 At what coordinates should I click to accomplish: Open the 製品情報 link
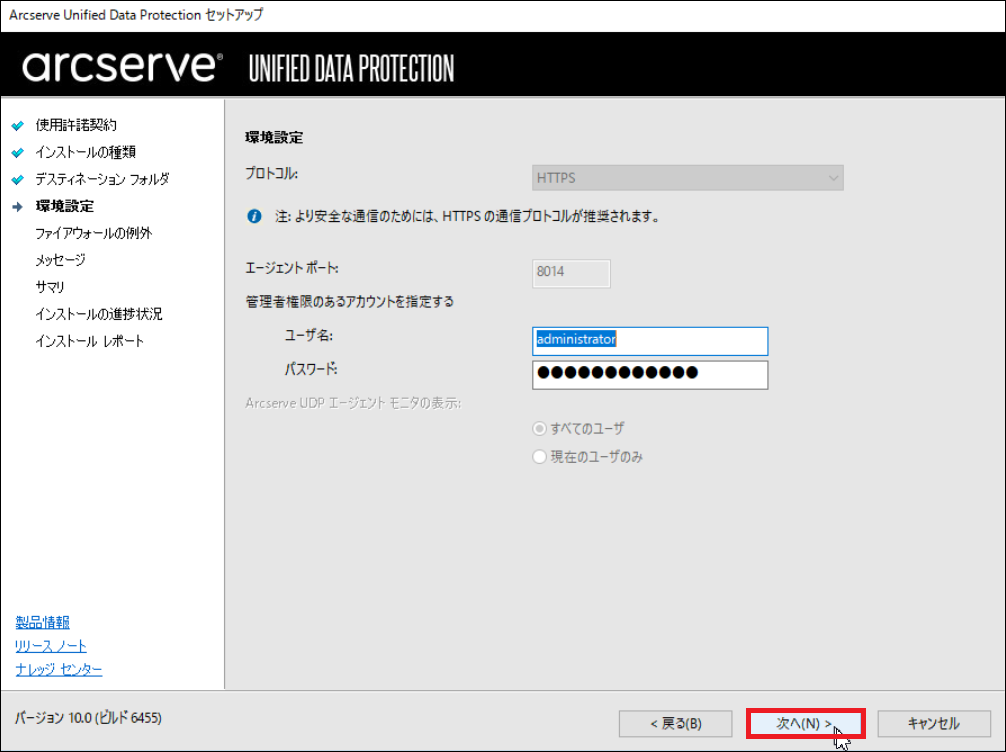(x=42, y=622)
